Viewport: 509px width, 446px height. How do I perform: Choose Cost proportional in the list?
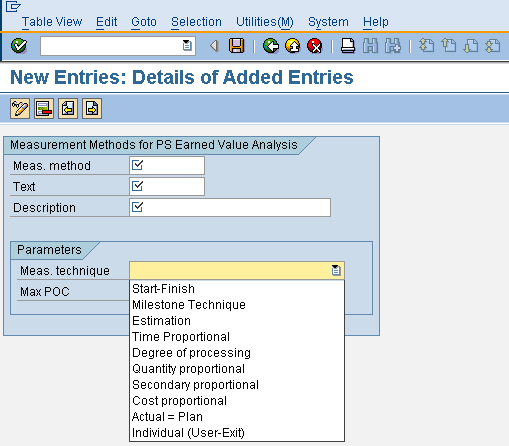tap(179, 401)
